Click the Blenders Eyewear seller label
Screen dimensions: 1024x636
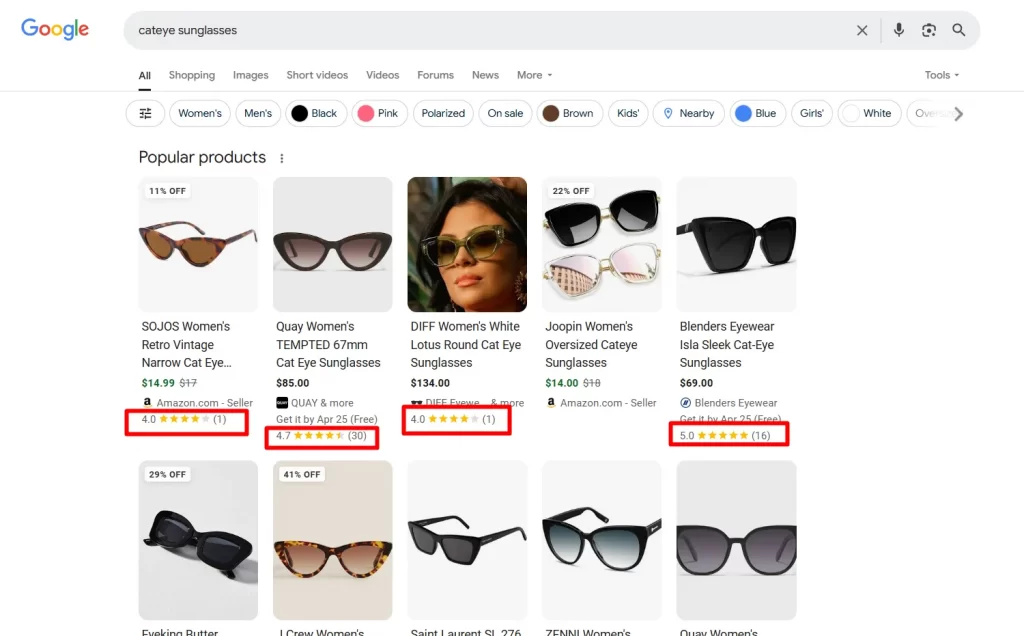(729, 403)
